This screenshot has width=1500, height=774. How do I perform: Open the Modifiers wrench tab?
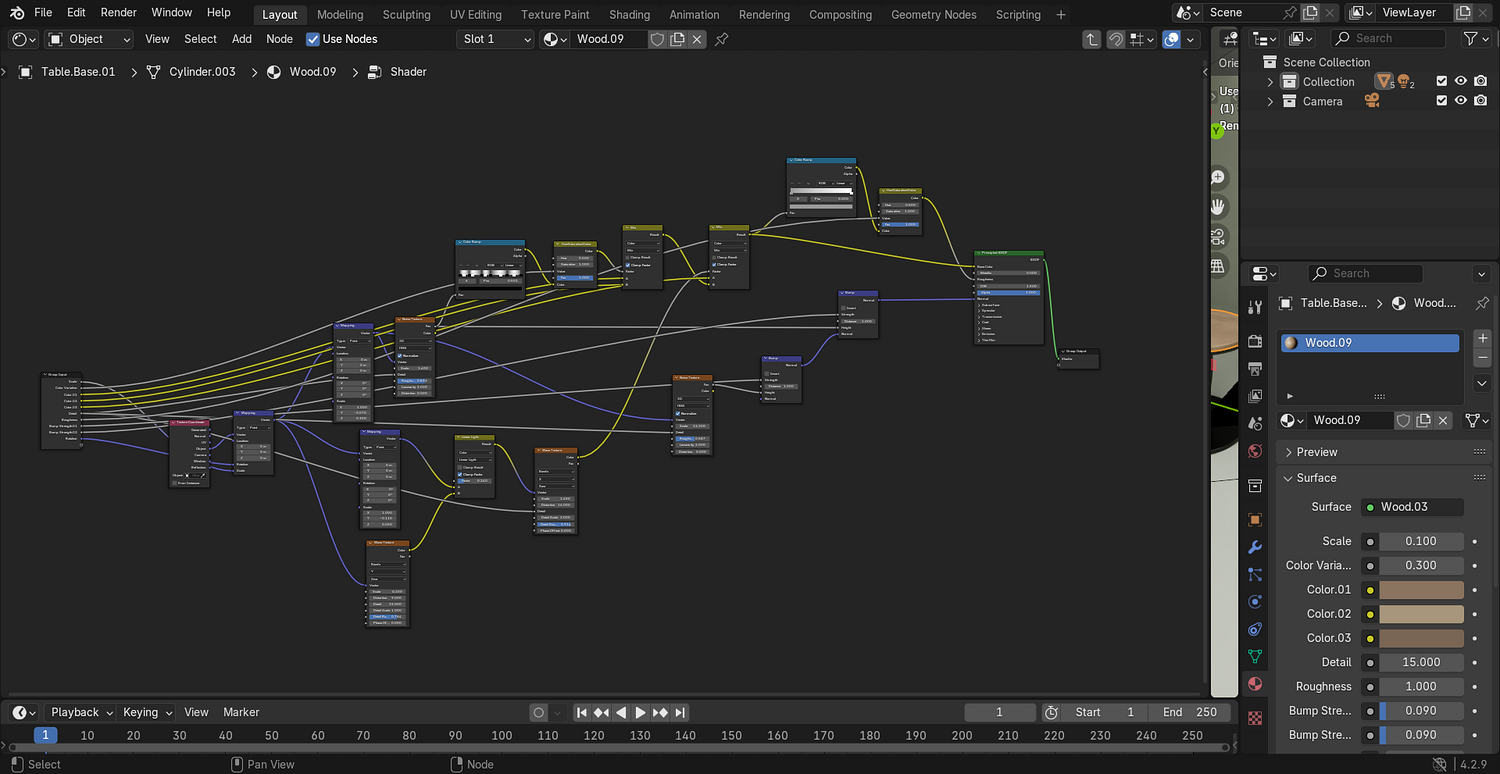[x=1255, y=548]
